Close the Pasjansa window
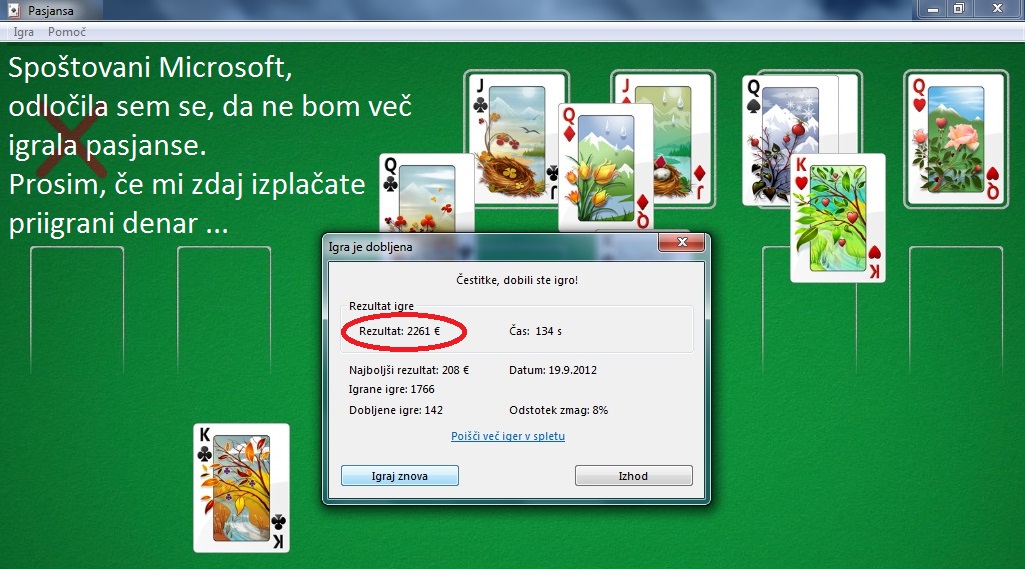The image size is (1025, 569). (998, 9)
